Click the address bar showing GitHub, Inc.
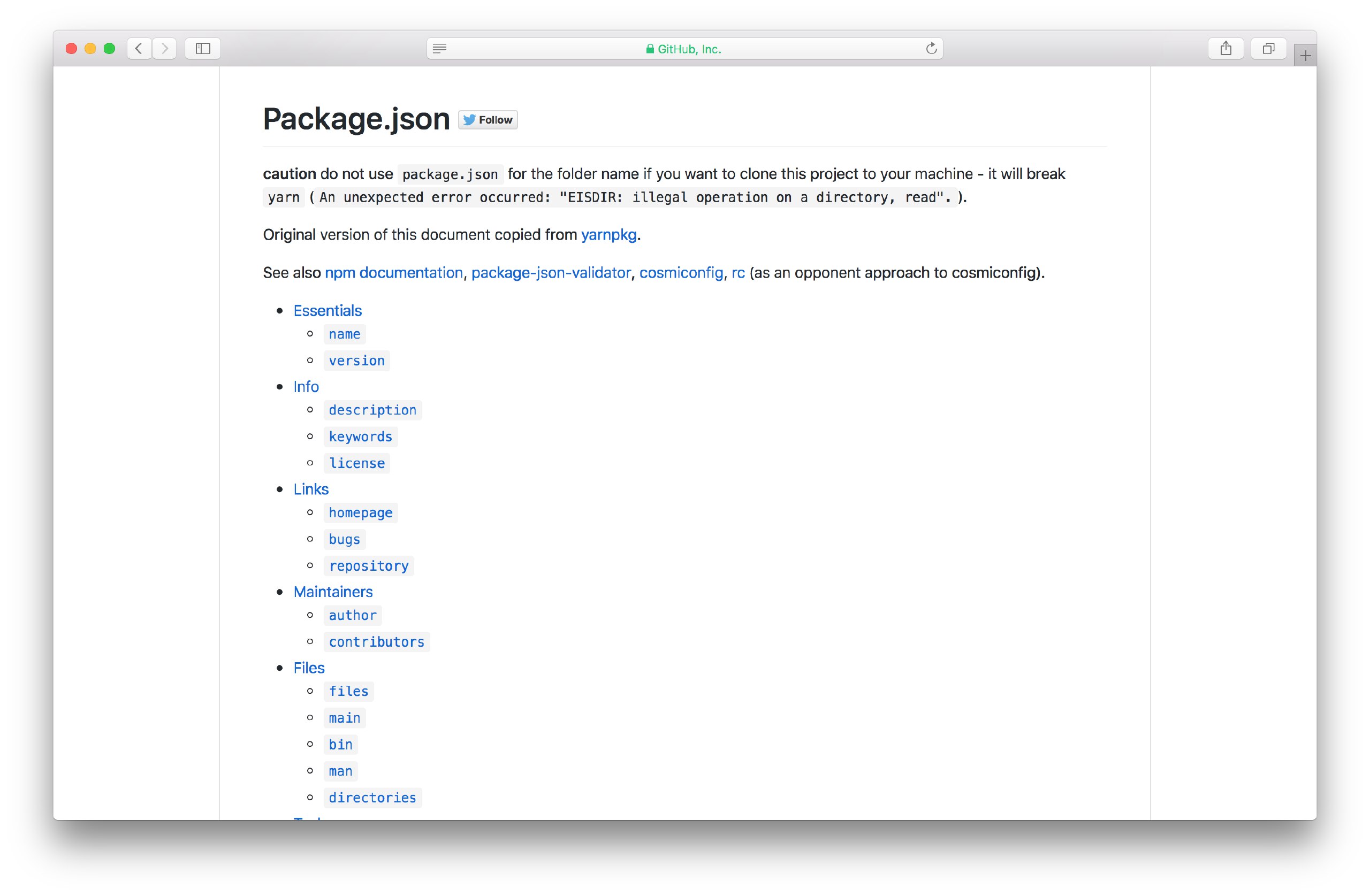The image size is (1370, 896). [684, 48]
